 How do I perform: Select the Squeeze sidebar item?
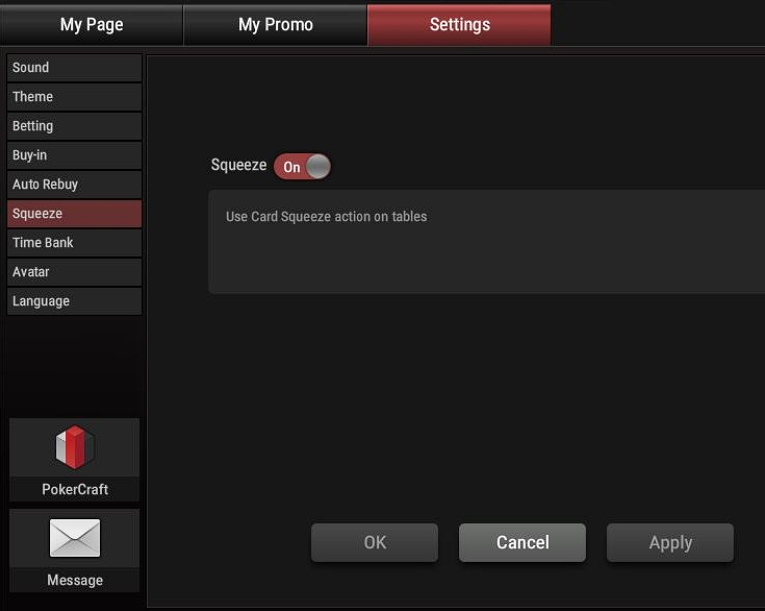[x=74, y=214]
